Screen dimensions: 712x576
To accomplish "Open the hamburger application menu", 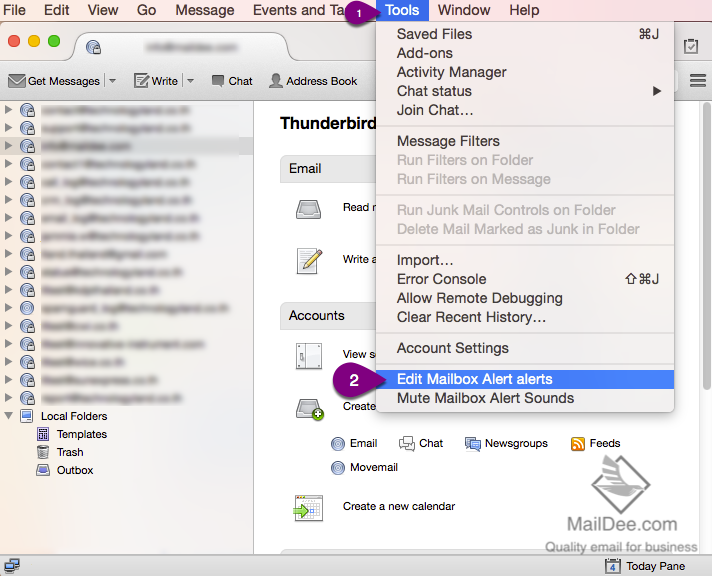I will pos(697,81).
